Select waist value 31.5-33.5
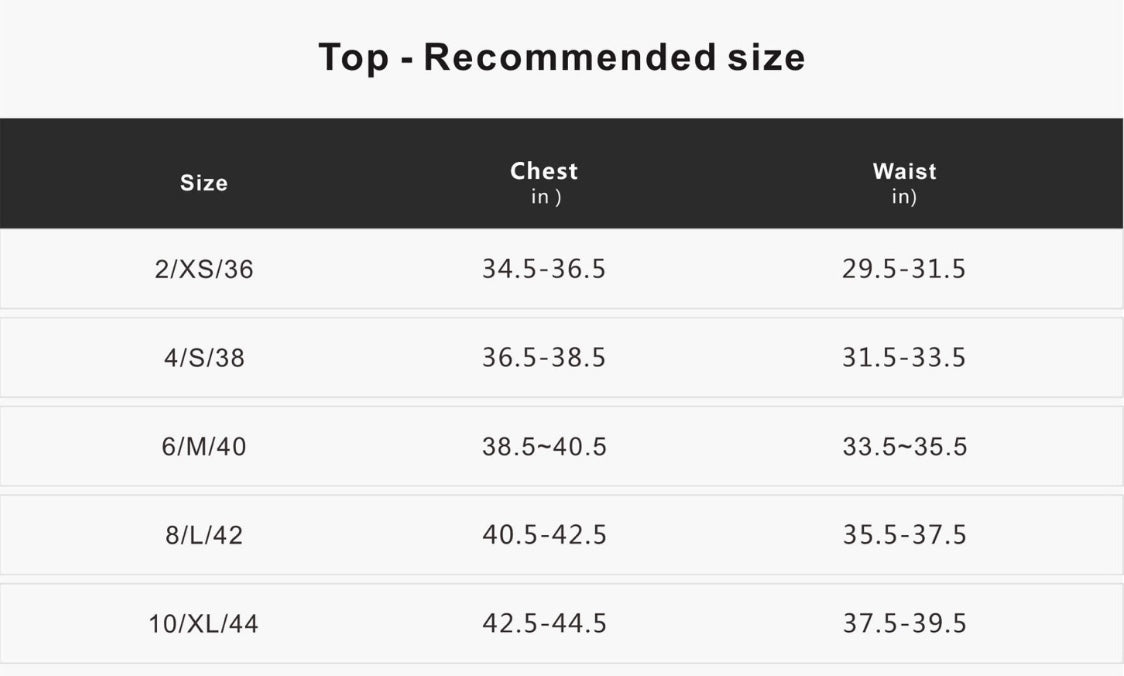1124x676 pixels. pyautogui.click(x=904, y=358)
